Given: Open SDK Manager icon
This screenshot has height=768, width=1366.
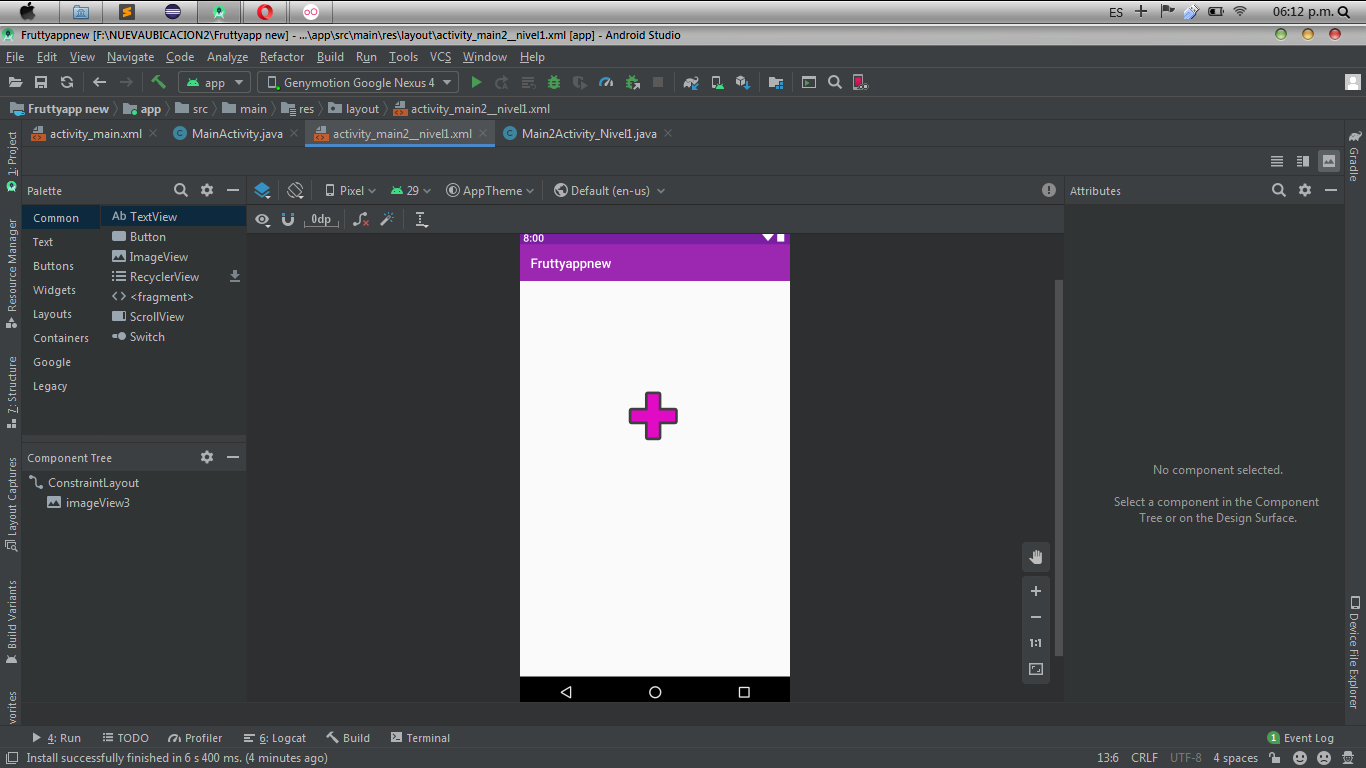Looking at the screenshot, I should click(x=742, y=83).
